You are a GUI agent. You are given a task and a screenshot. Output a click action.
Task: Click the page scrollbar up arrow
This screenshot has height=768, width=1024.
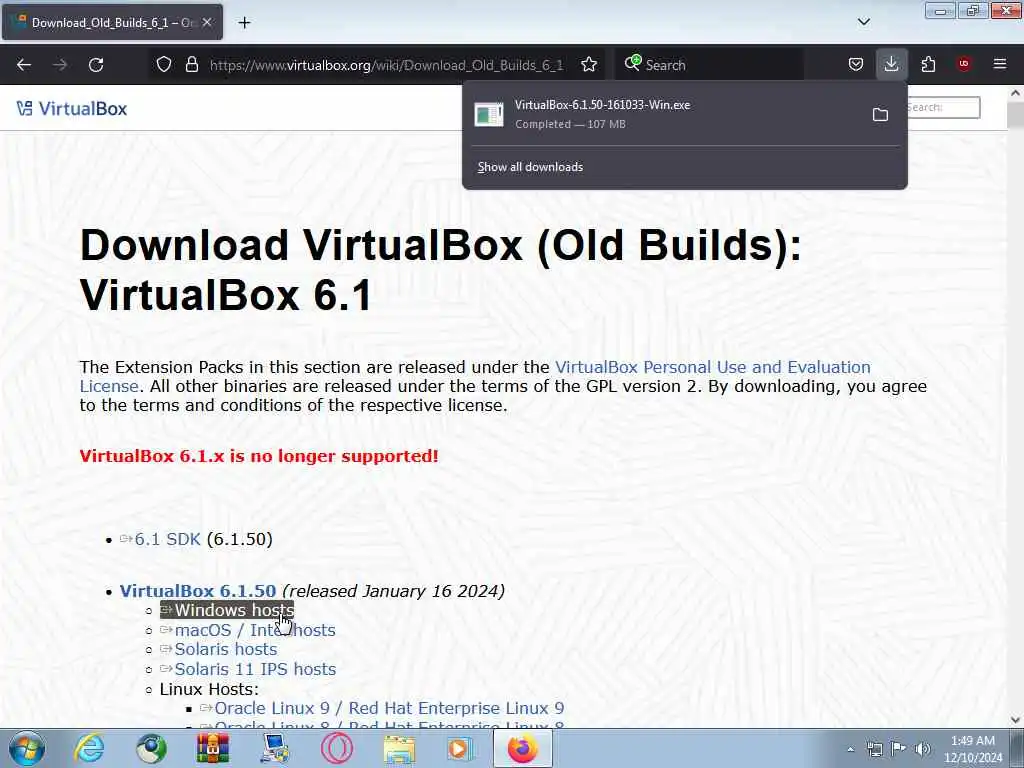pos(1015,93)
